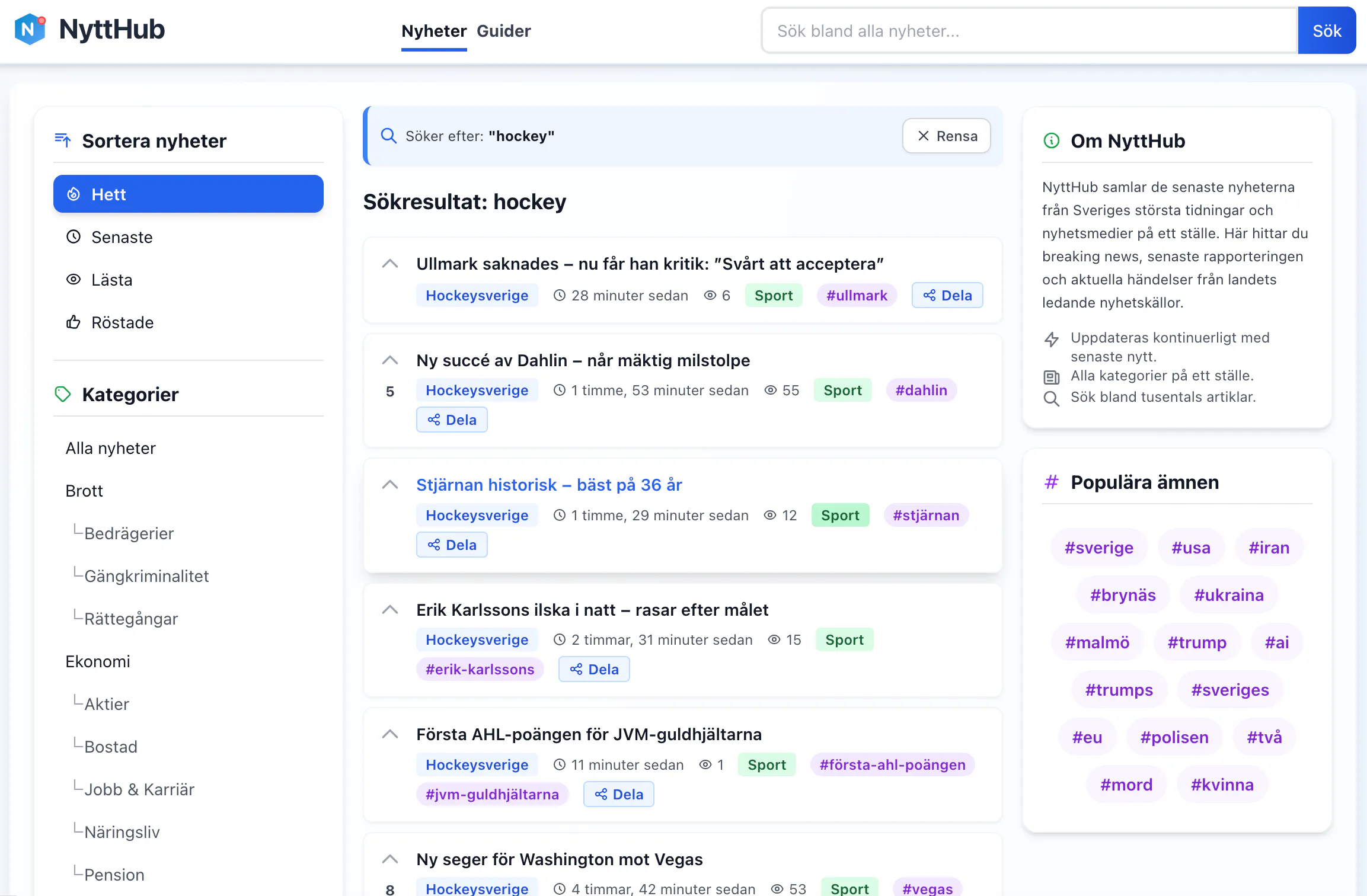Upvote the Ny succé av Dahlin article
Image resolution: width=1367 pixels, height=896 pixels.
tap(389, 360)
